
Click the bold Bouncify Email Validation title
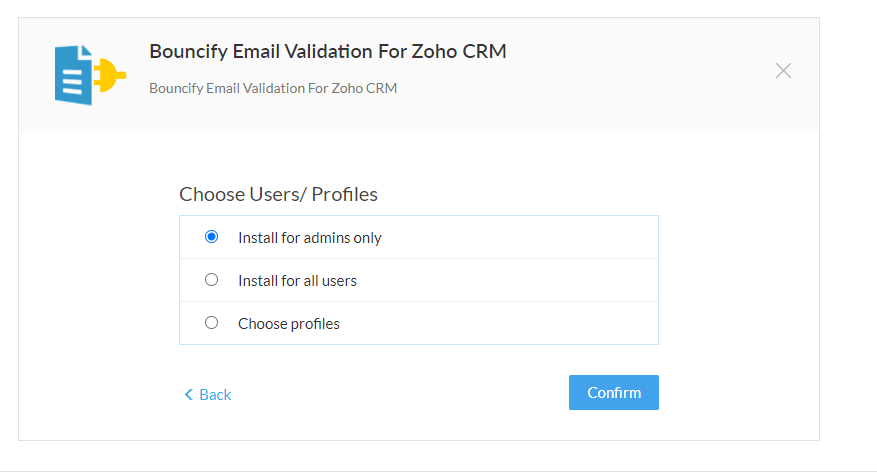coord(328,51)
